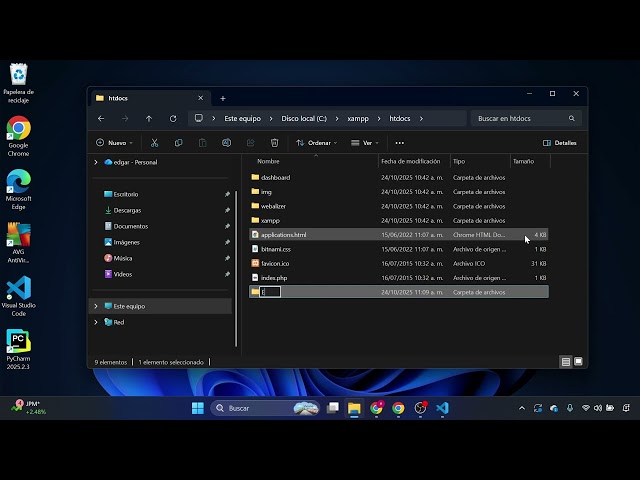Click the monitor icon in address bar

click(x=199, y=118)
